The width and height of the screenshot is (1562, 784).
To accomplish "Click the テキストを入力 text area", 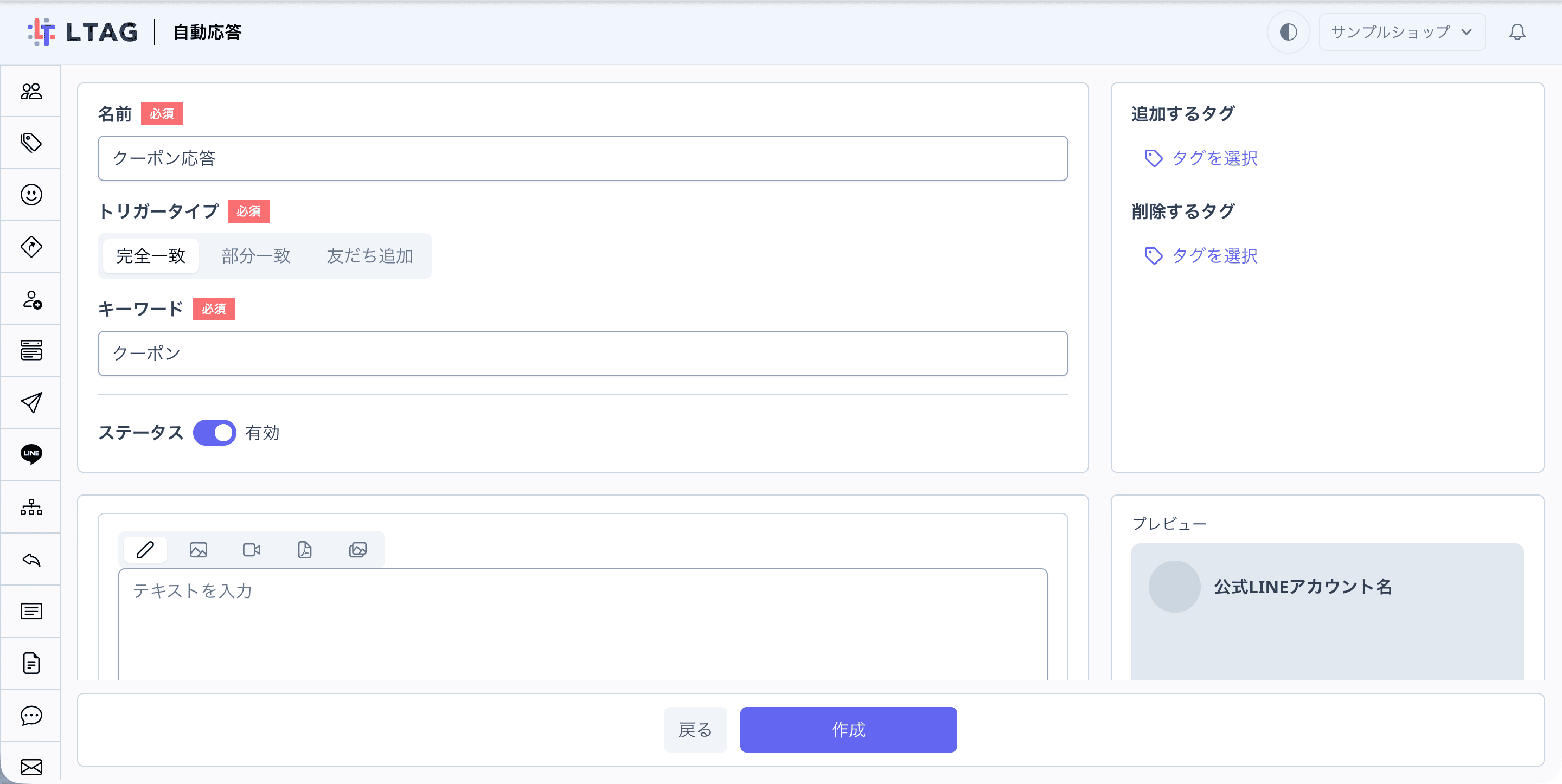I will coord(582,625).
